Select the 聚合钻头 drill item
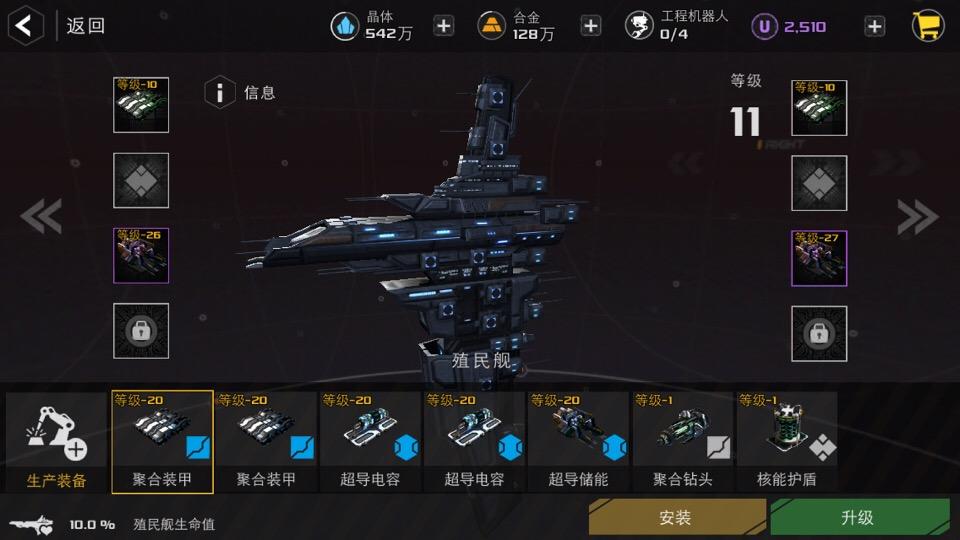960x540 pixels. (x=683, y=442)
